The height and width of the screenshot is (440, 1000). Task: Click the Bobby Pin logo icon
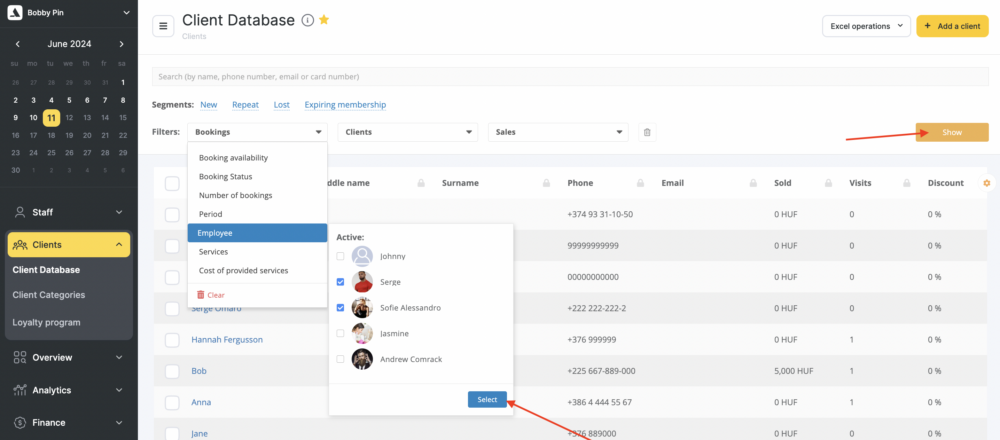(x=15, y=12)
